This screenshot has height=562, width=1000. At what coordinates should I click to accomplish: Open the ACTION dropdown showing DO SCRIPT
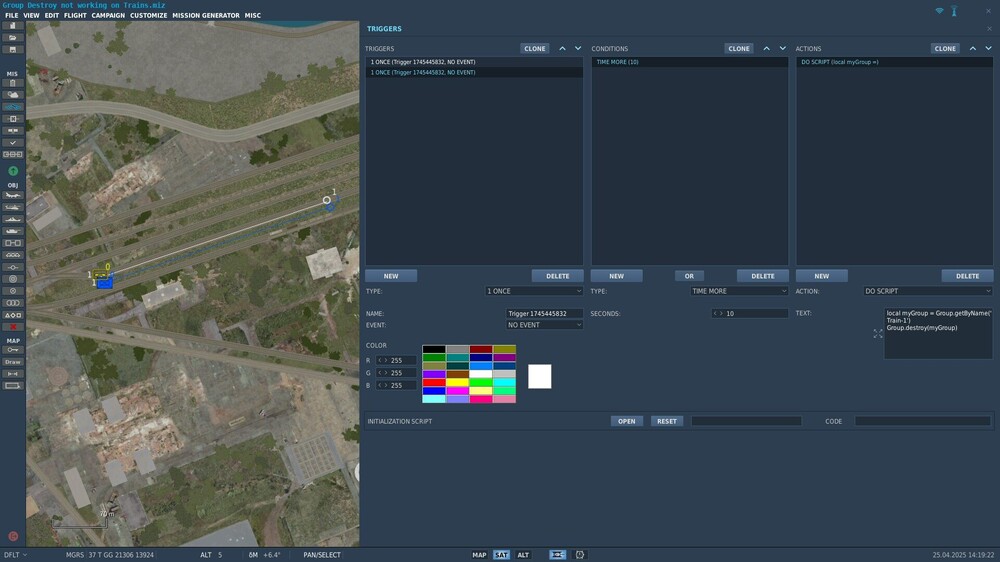pyautogui.click(x=928, y=291)
